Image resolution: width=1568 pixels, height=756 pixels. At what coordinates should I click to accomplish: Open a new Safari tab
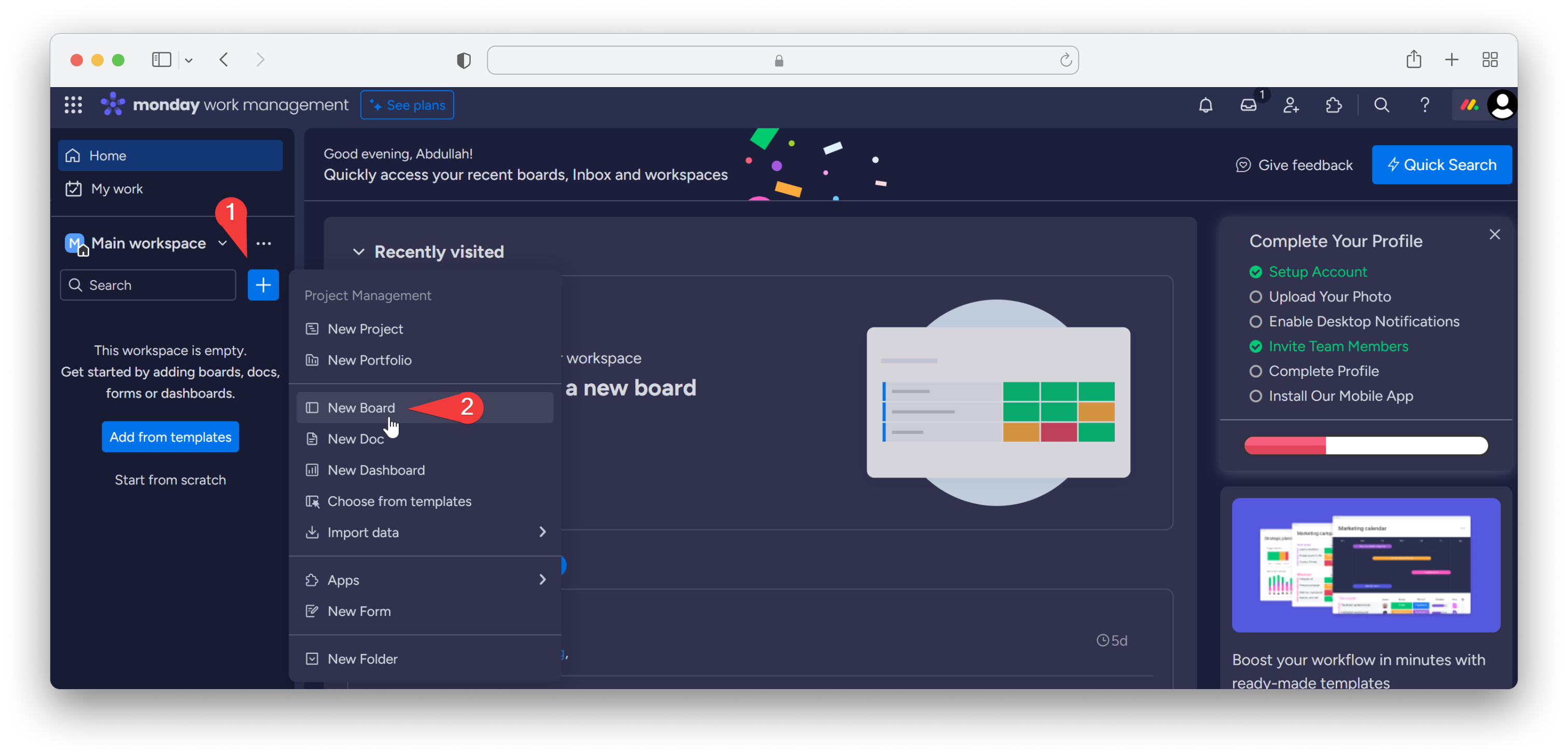[x=1451, y=60]
